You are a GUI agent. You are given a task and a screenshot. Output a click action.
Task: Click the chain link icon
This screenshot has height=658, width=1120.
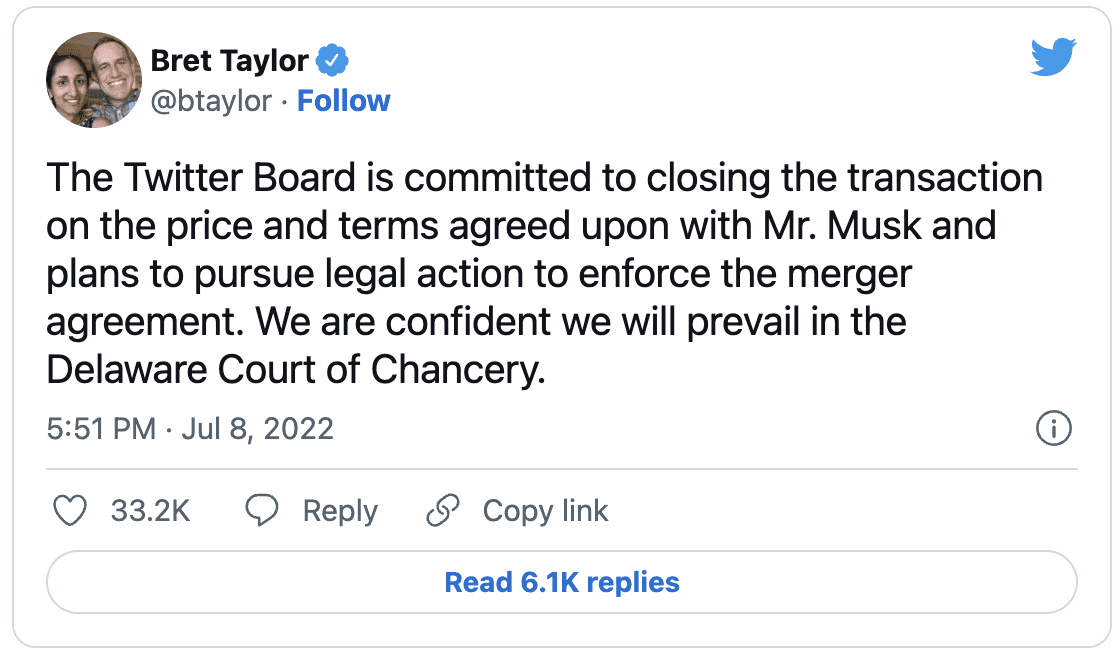coord(442,511)
